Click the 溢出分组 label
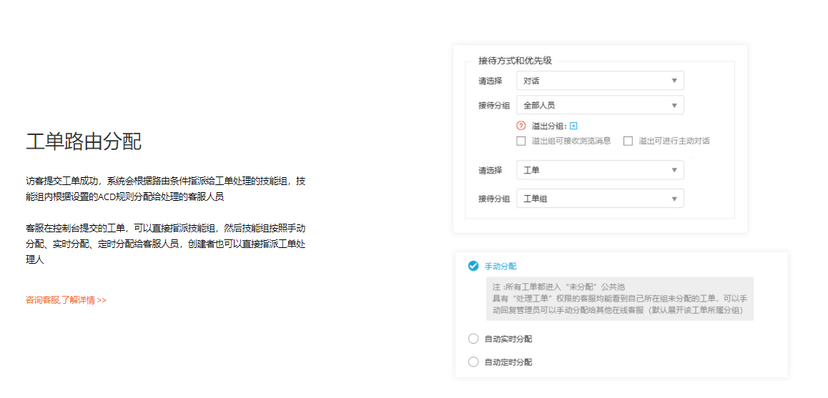 tap(549, 126)
